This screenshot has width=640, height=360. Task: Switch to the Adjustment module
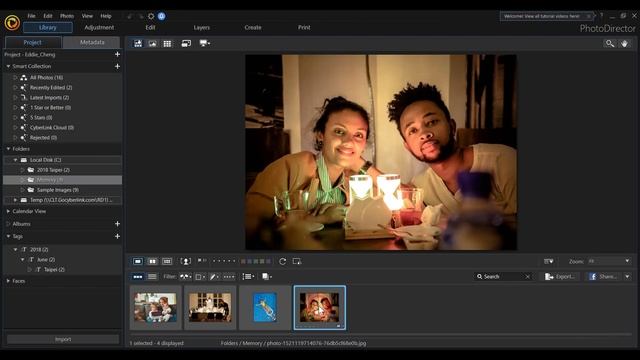(x=99, y=27)
